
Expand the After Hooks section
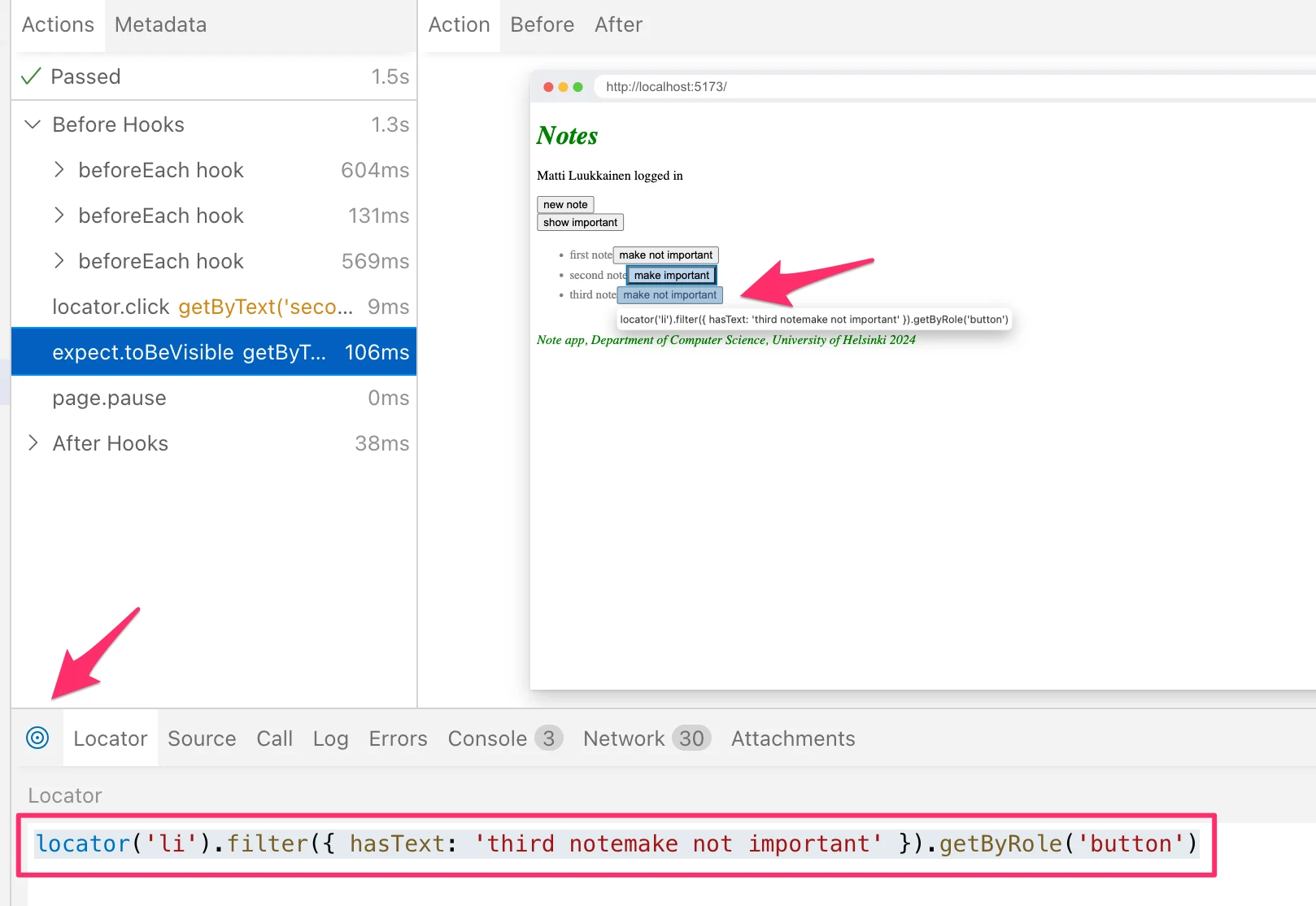[x=33, y=443]
